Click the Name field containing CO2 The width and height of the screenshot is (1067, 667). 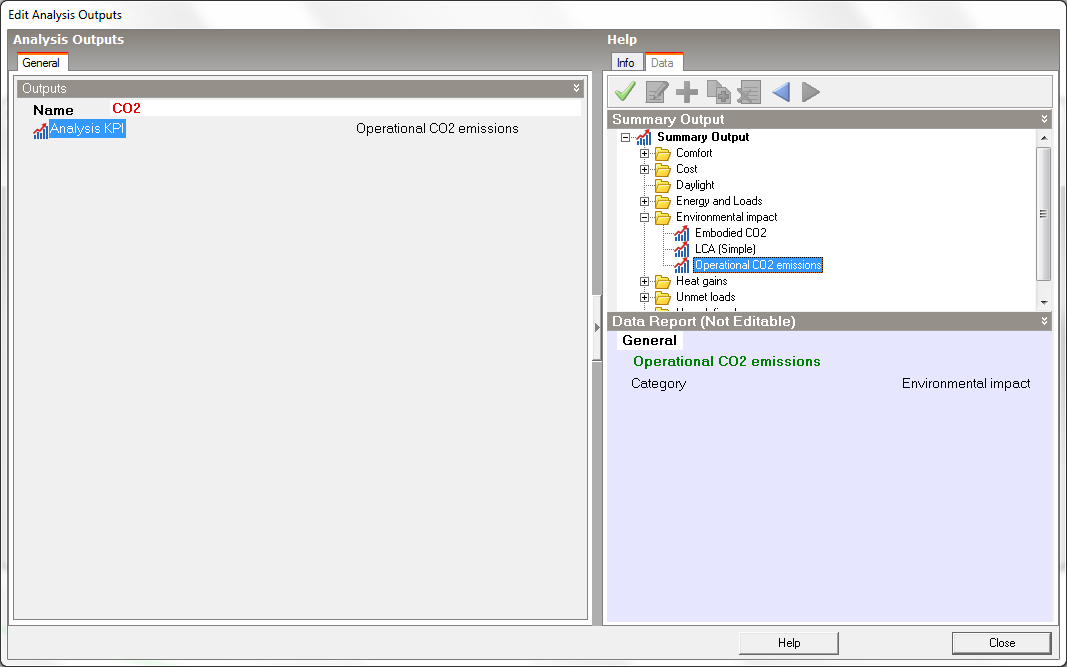tap(345, 108)
